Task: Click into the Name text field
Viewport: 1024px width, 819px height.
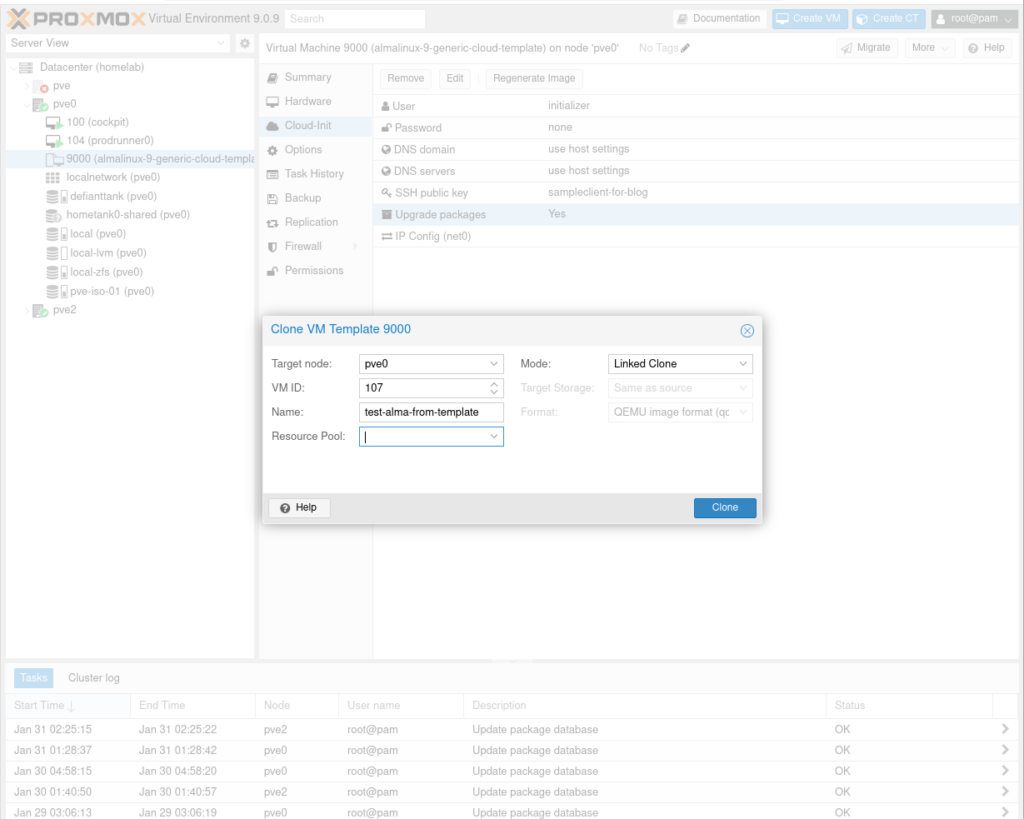Action: pos(431,412)
